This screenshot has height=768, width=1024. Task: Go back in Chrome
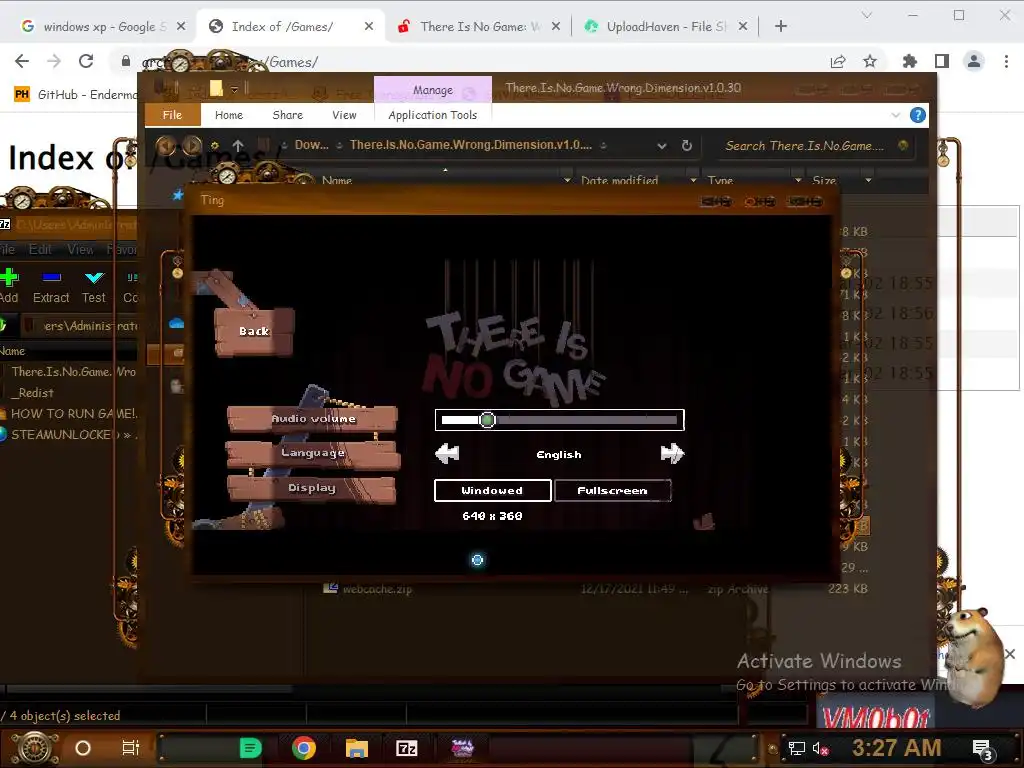(x=22, y=61)
